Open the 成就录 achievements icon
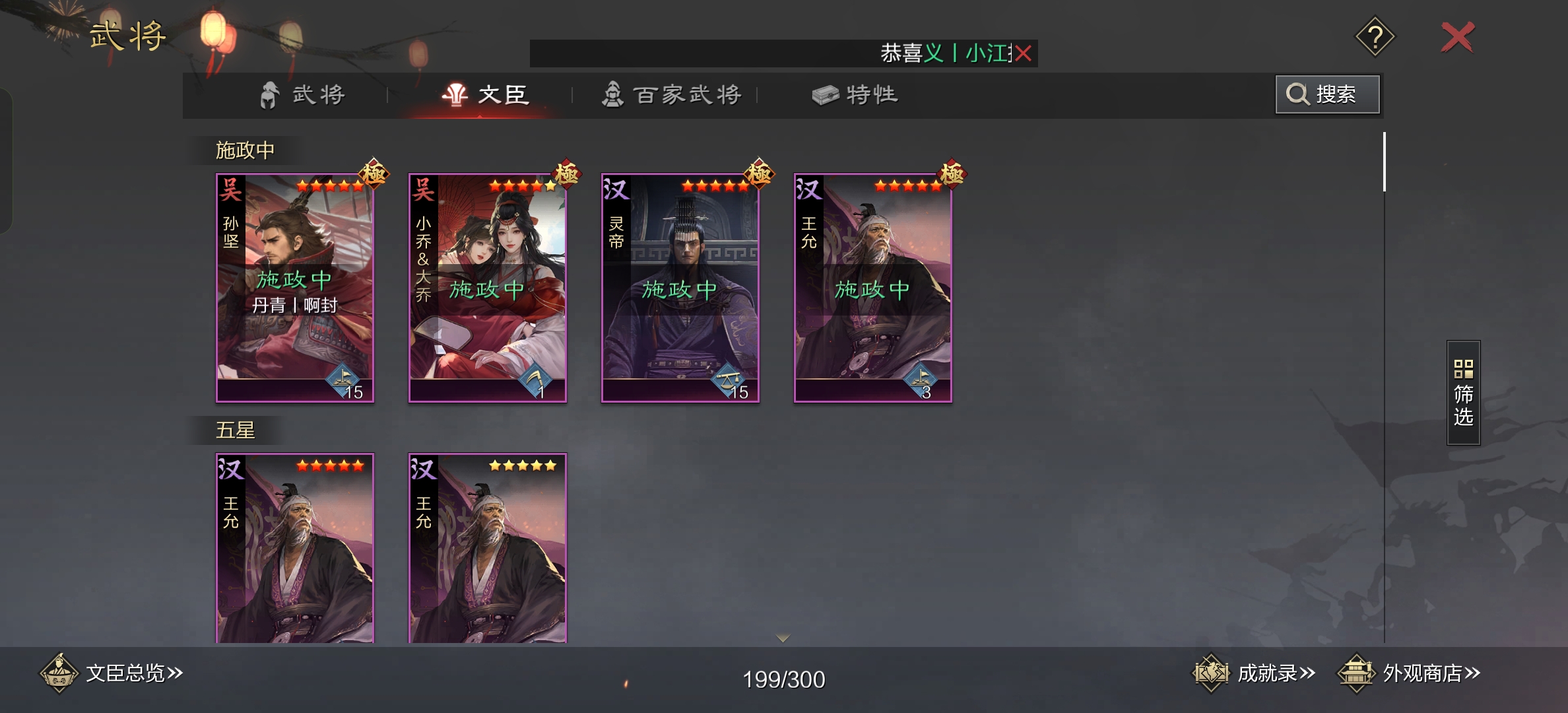Viewport: 1568px width, 713px height. click(x=1211, y=673)
